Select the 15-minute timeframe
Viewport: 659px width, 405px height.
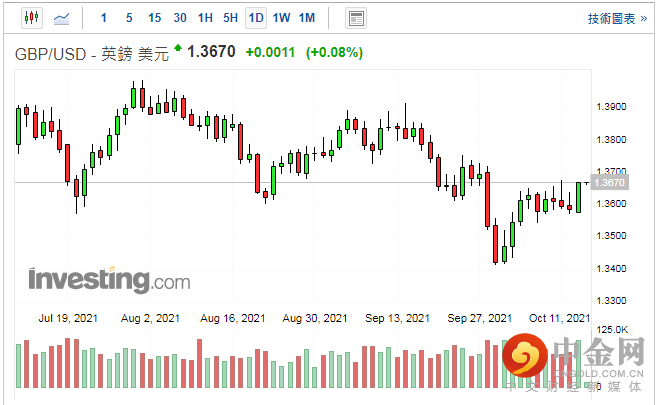[154, 17]
